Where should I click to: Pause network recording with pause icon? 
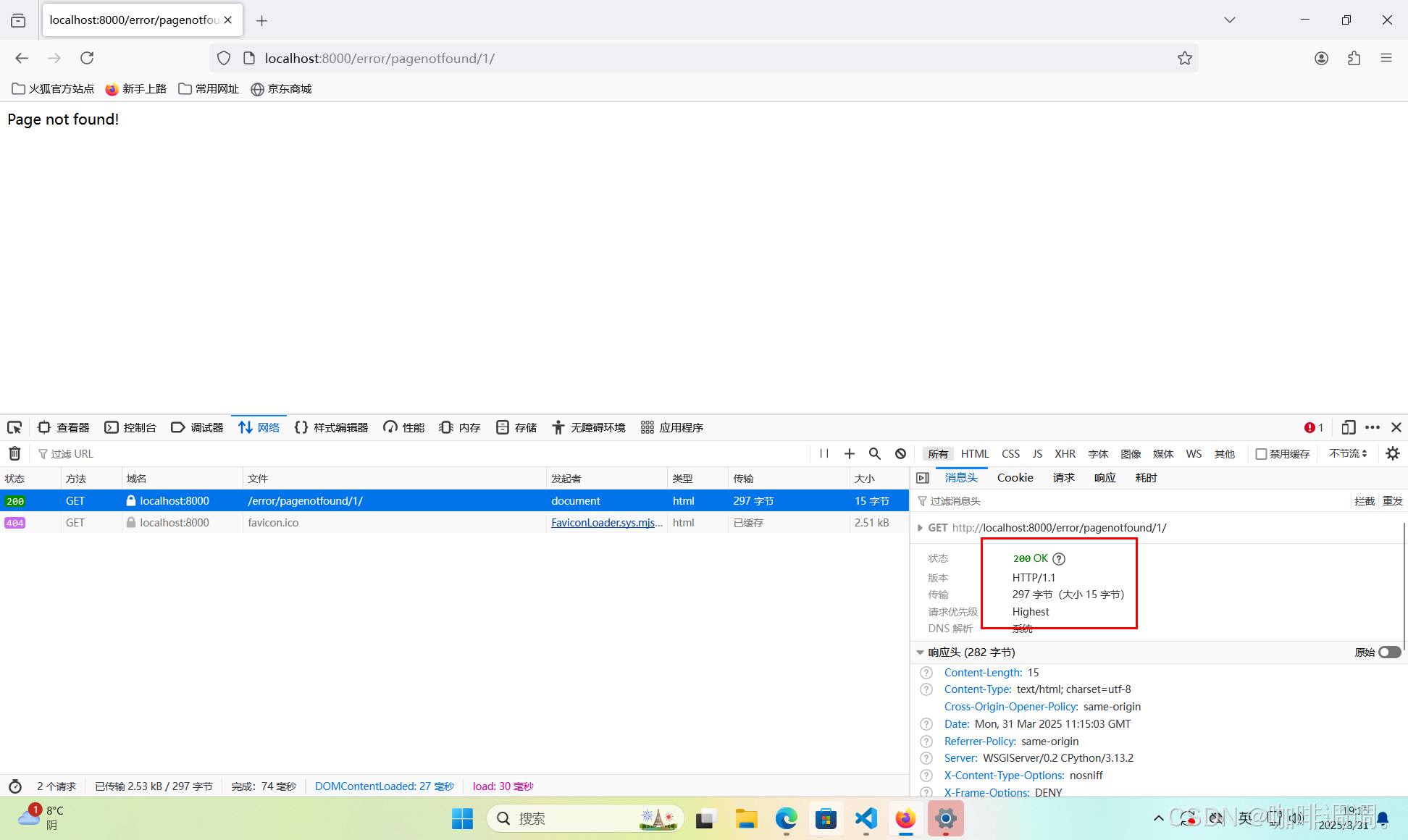click(x=824, y=453)
